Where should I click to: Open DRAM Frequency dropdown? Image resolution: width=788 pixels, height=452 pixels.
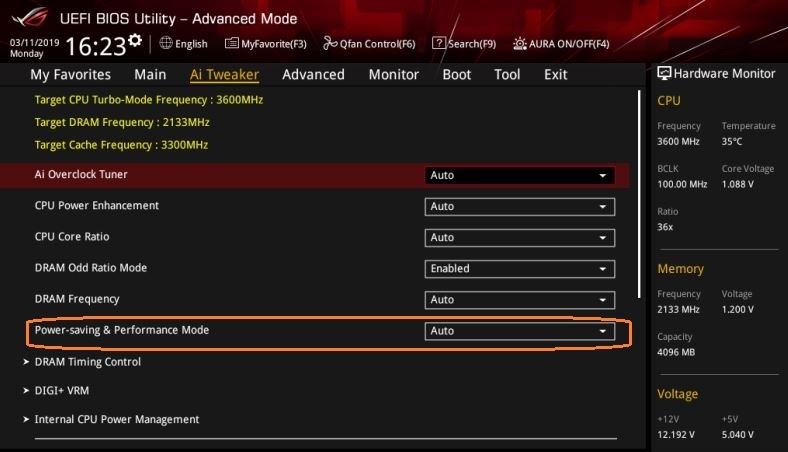pyautogui.click(x=519, y=300)
